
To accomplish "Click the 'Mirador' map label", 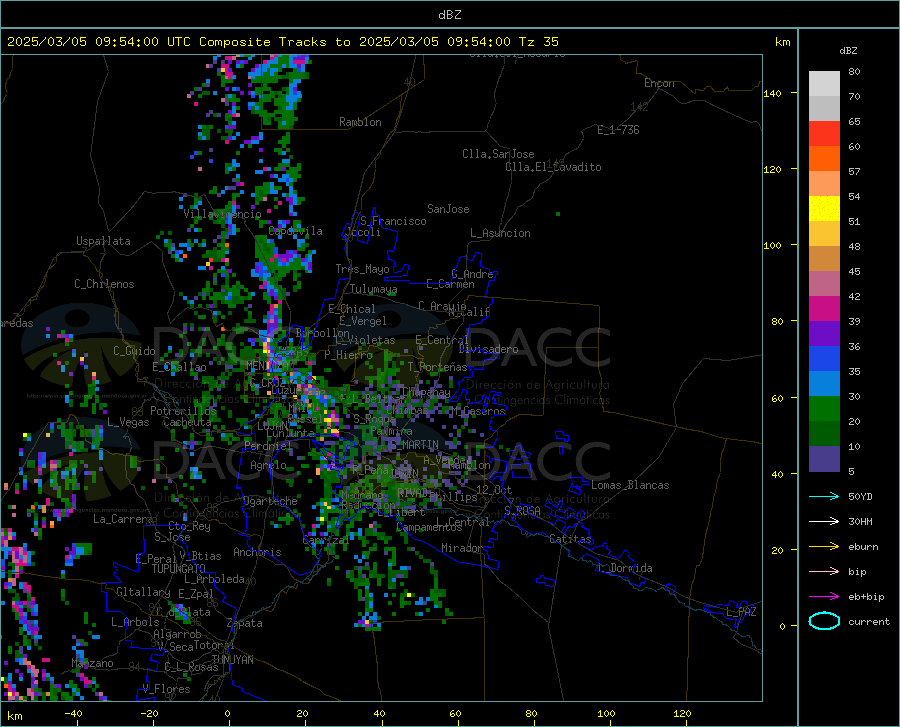I will point(462,548).
